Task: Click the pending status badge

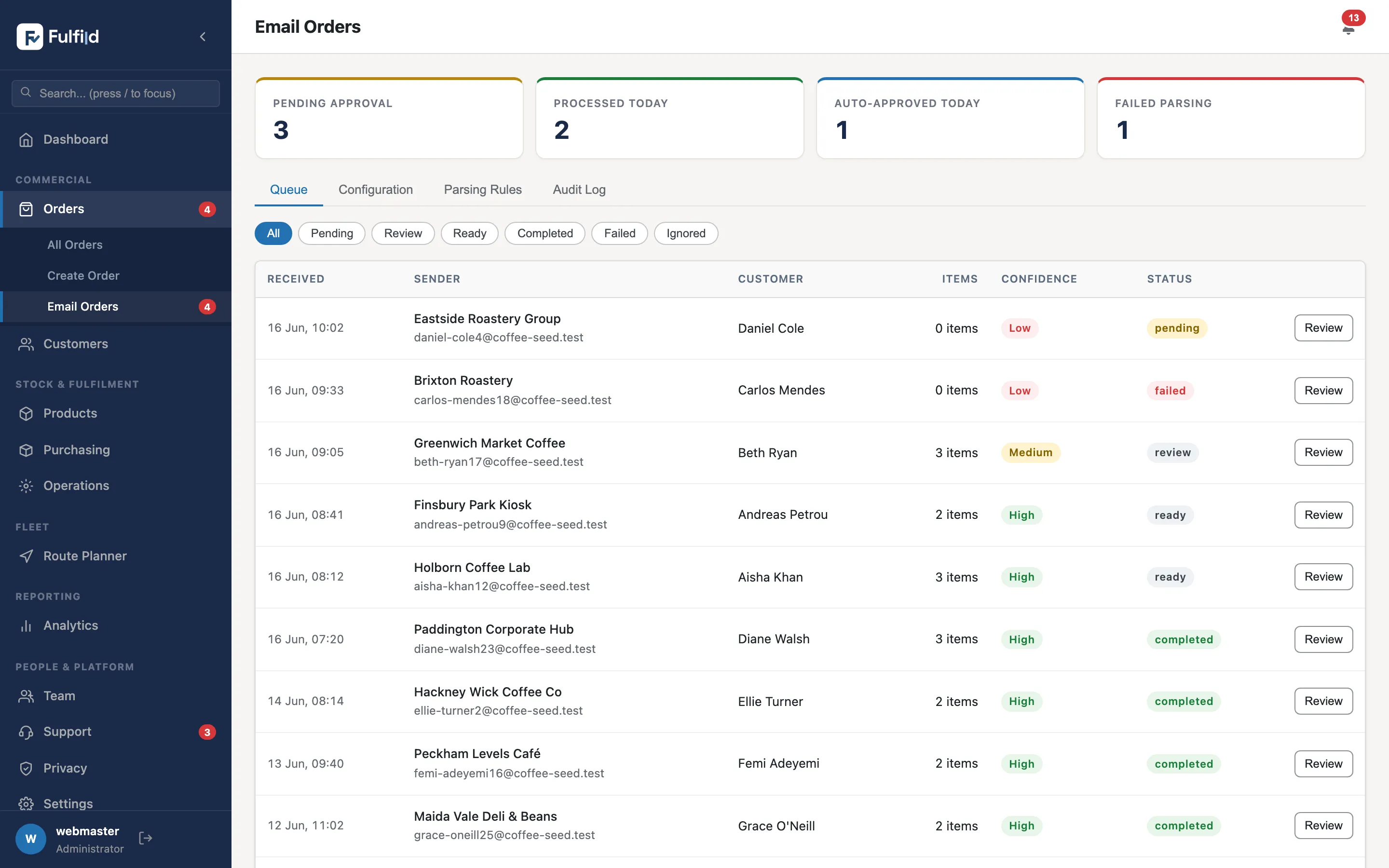Action: click(1177, 328)
